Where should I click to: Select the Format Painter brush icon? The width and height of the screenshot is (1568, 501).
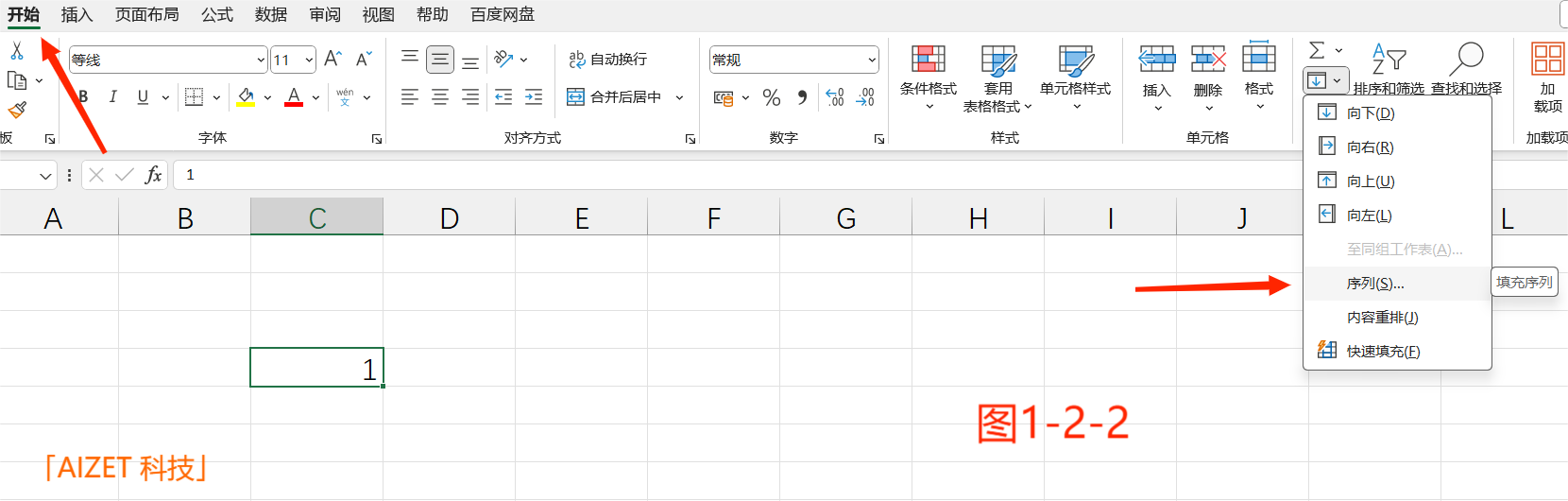pyautogui.click(x=16, y=110)
